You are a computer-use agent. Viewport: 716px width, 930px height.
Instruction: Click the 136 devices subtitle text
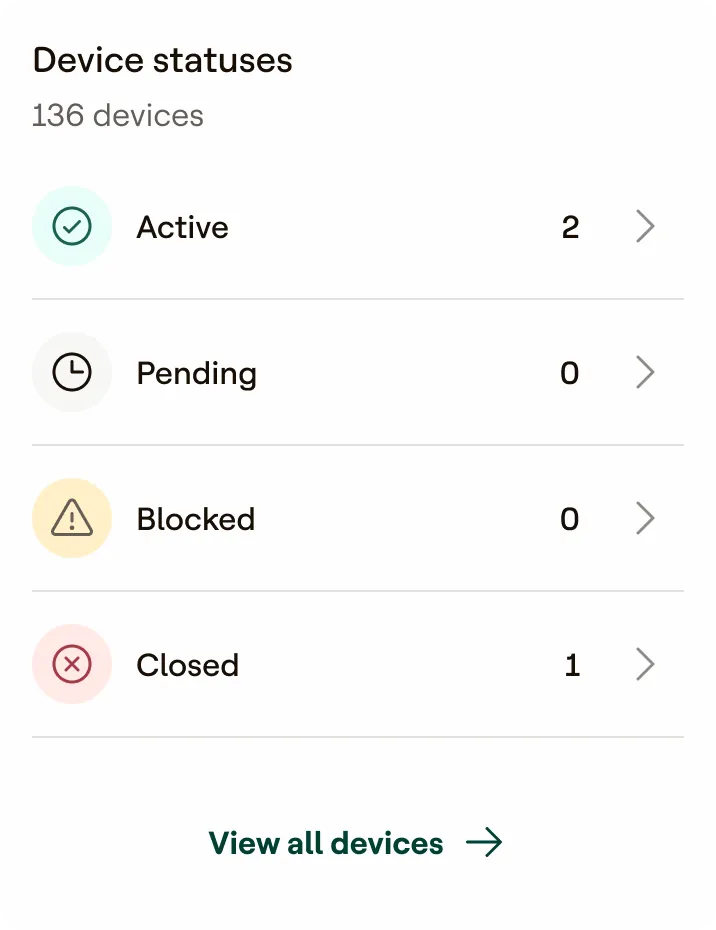point(117,115)
